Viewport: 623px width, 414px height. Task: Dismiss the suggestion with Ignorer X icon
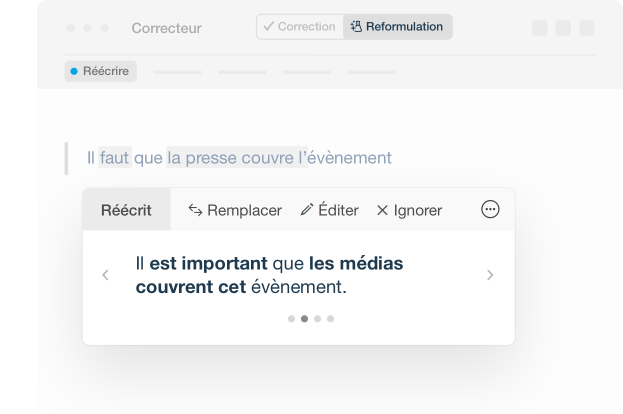[382, 210]
